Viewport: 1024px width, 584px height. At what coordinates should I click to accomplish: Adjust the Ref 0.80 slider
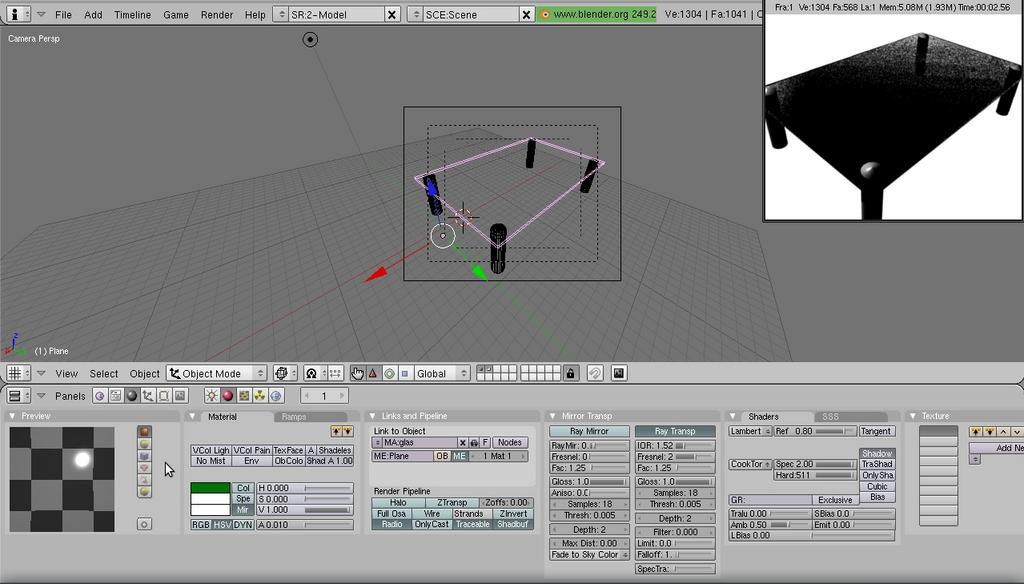tap(814, 431)
